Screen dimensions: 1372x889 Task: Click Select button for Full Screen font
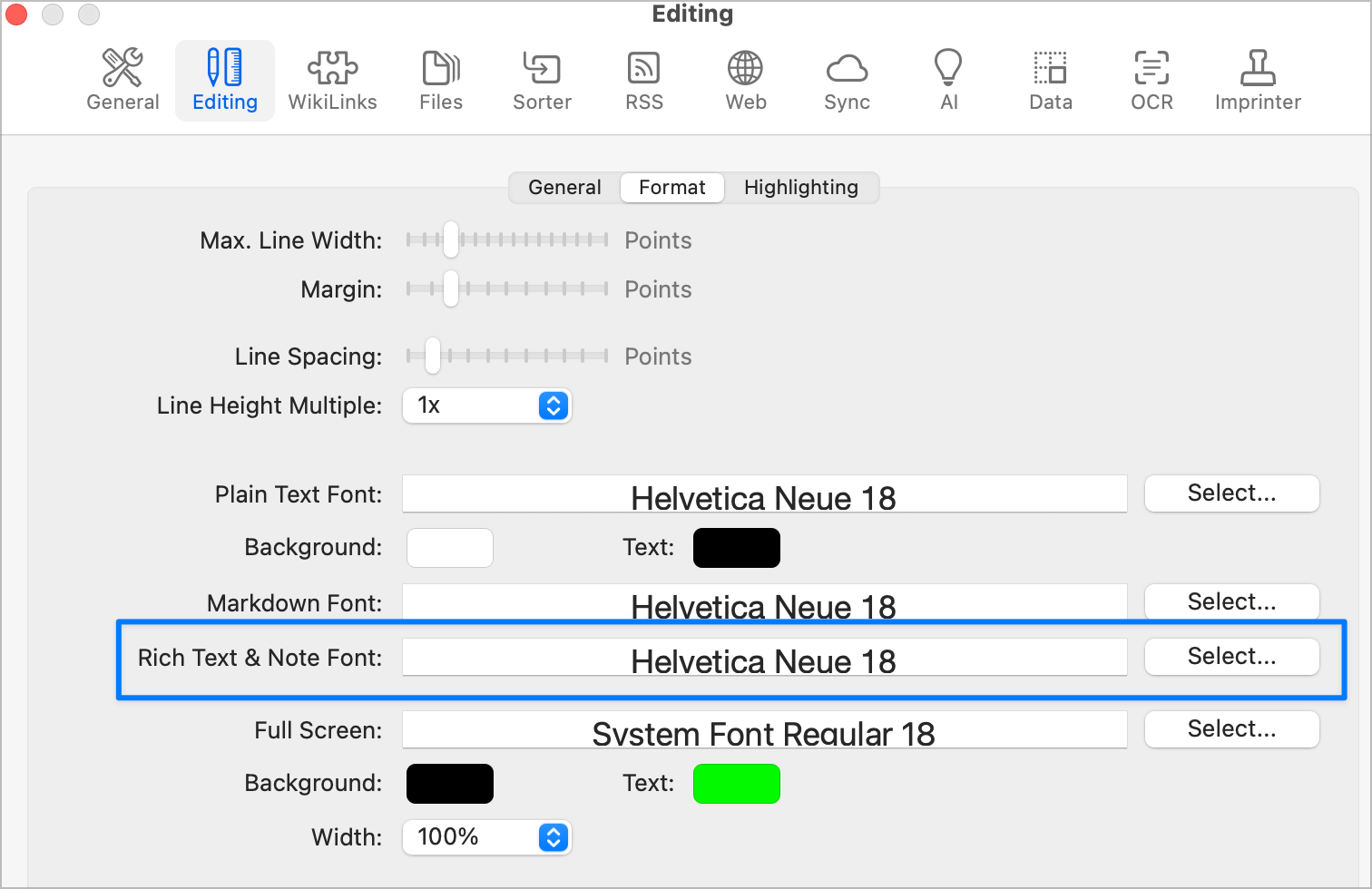(1231, 729)
